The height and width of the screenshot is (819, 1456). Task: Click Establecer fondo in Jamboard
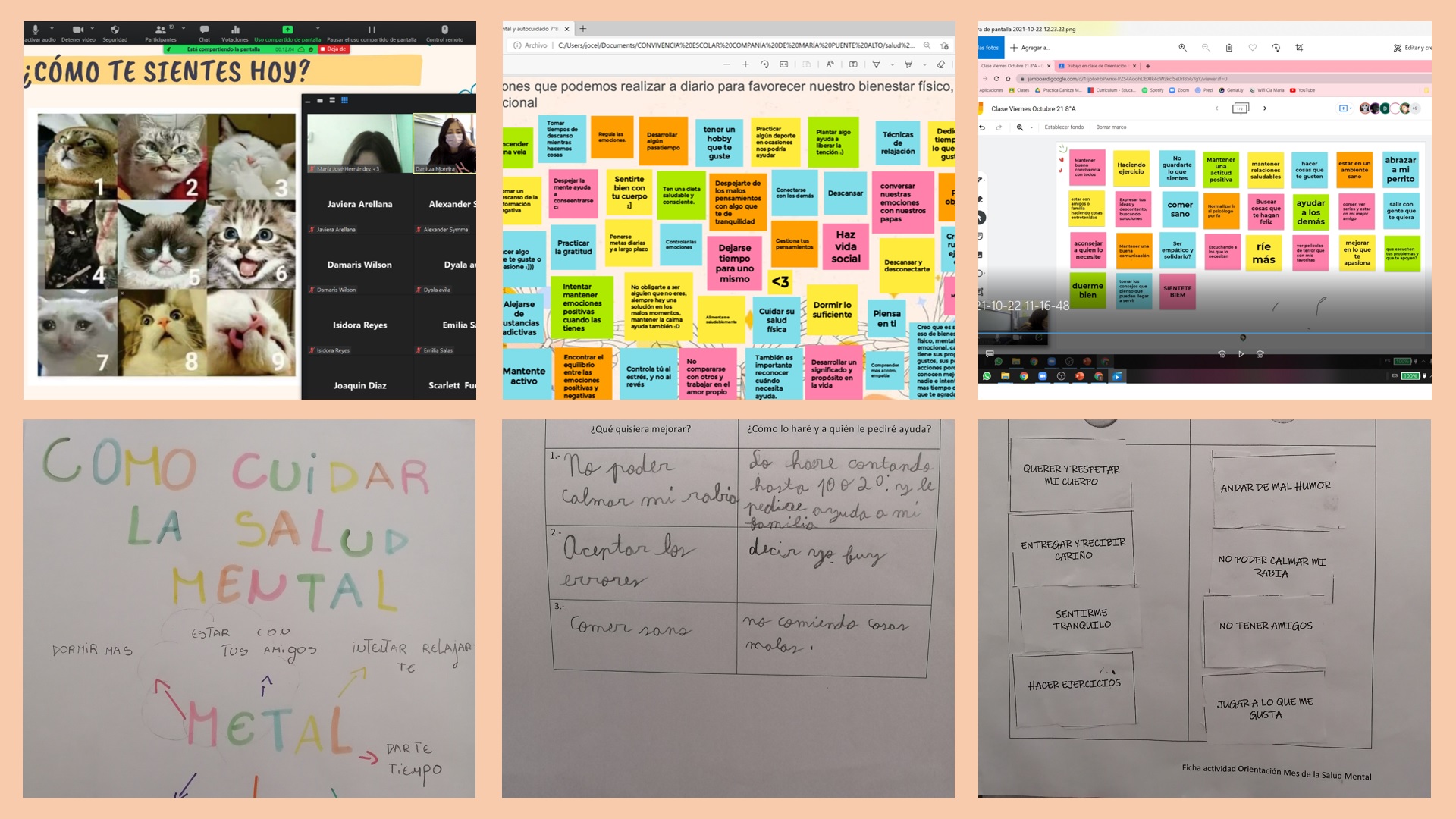click(x=1064, y=127)
